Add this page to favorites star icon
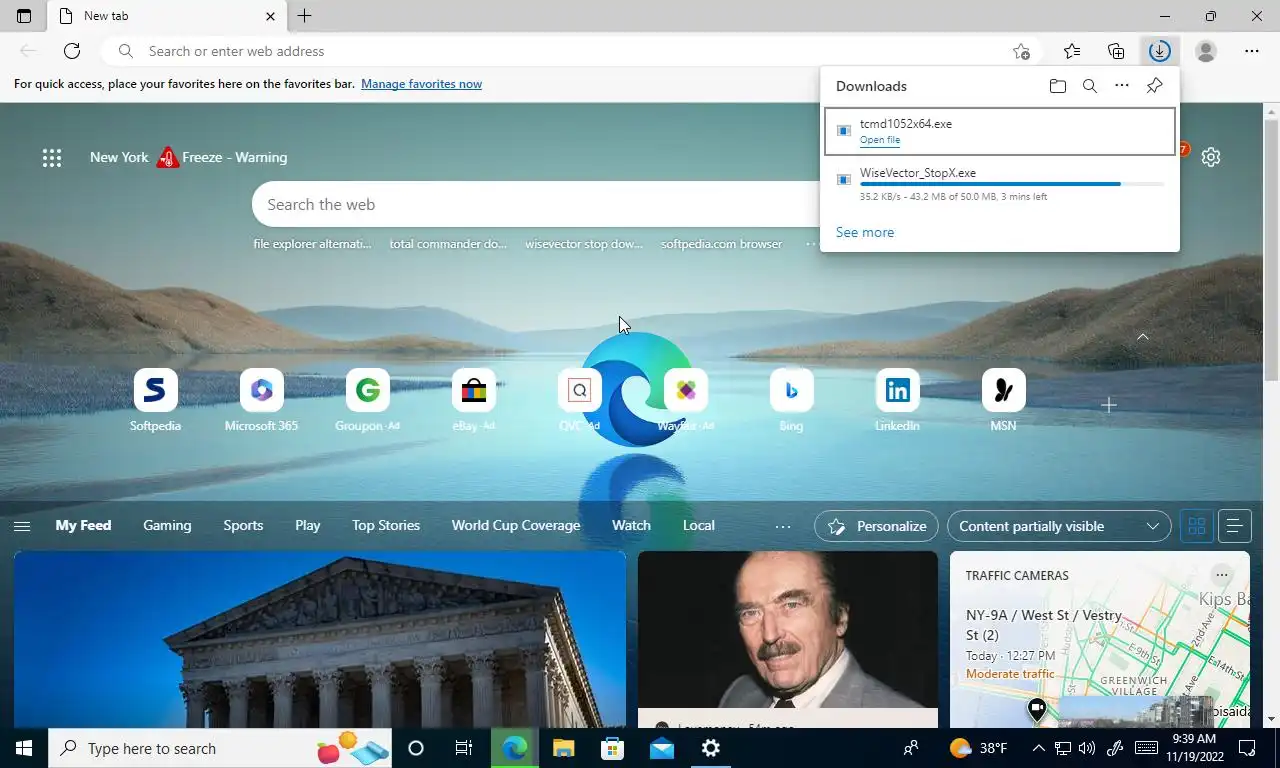Viewport: 1280px width, 768px height. point(1021,51)
